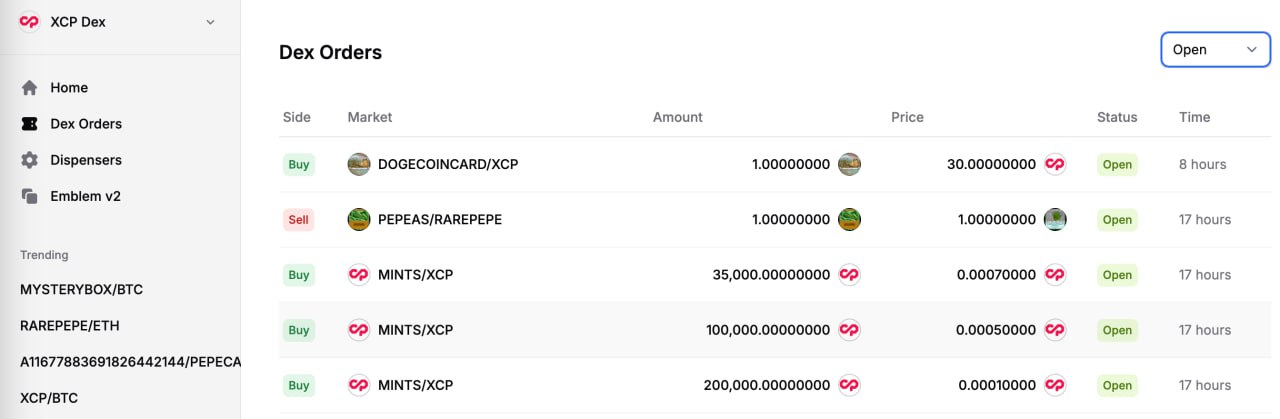Click the DOGECOINCARD/XCP market name
Image resolution: width=1280 pixels, height=419 pixels.
coord(448,164)
